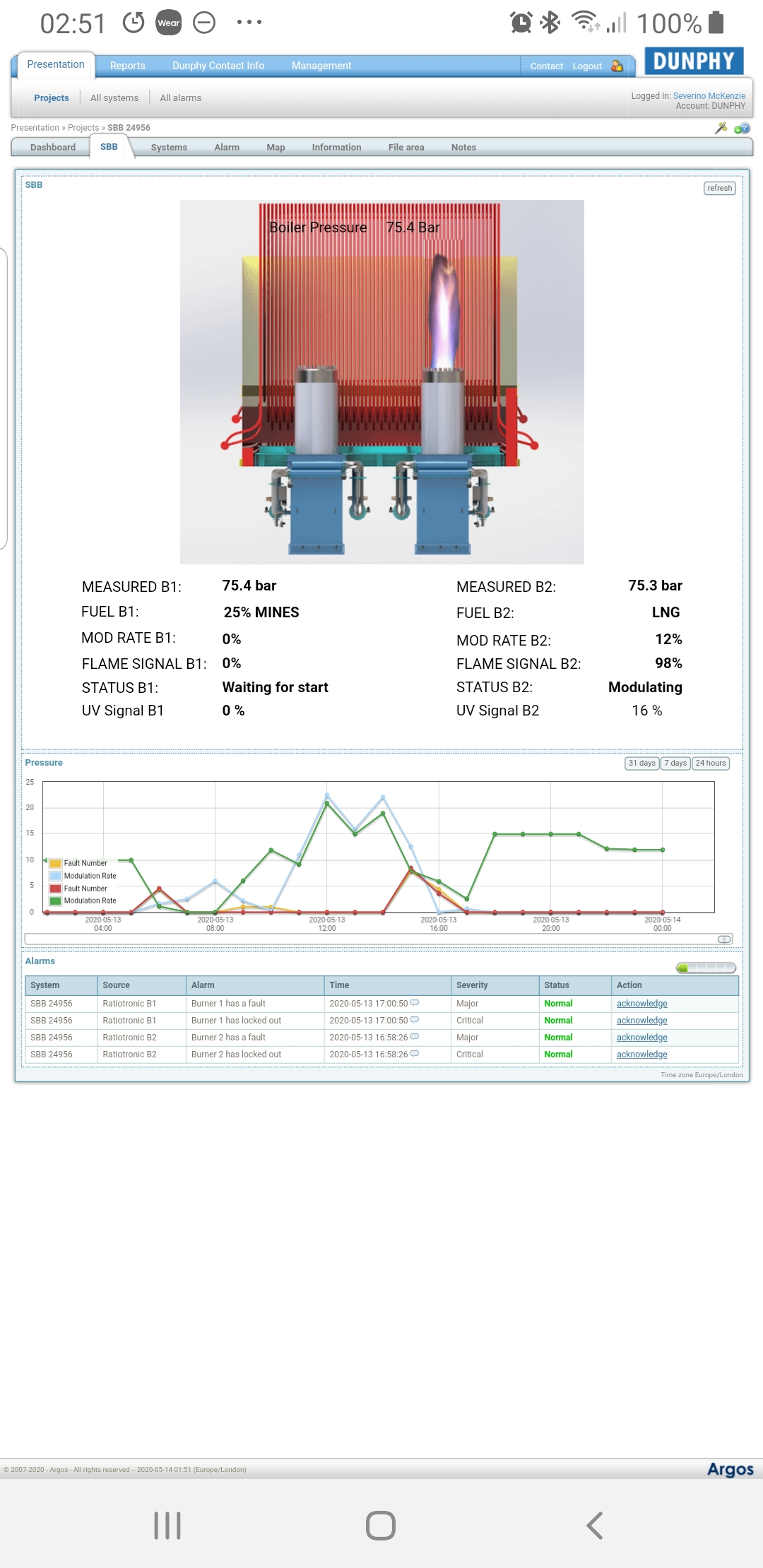Viewport: 763px width, 1568px height.
Task: Open comment bubble for Burner 2 has a fault
Action: tap(415, 1037)
